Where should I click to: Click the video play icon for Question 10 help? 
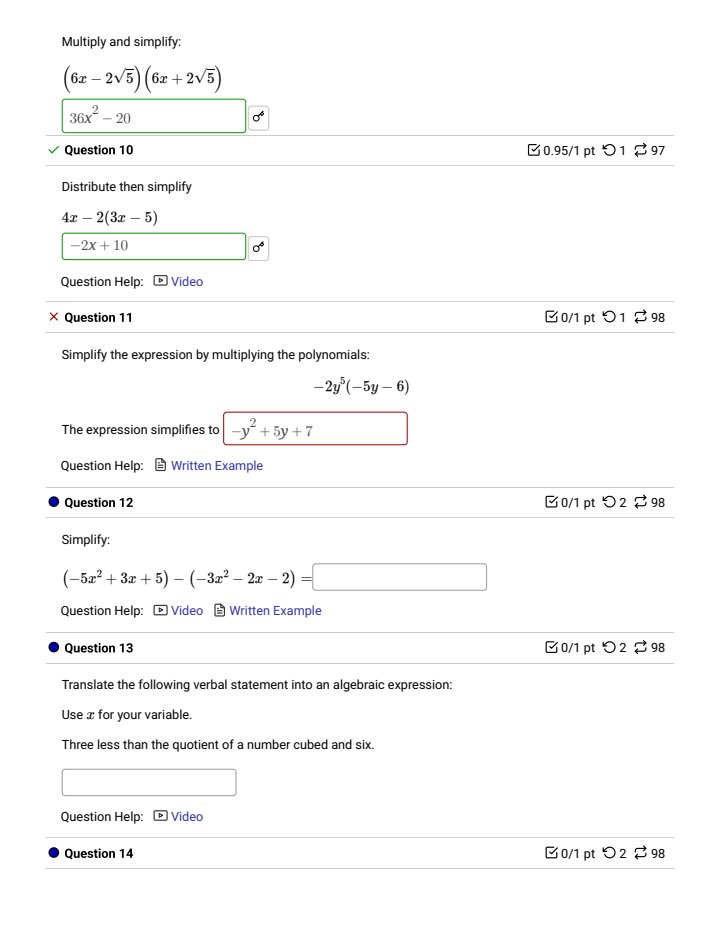tap(161, 281)
